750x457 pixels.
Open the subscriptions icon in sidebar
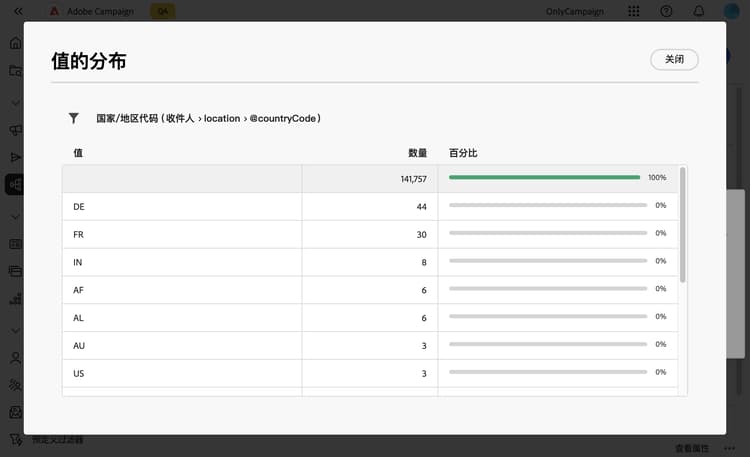(15, 385)
